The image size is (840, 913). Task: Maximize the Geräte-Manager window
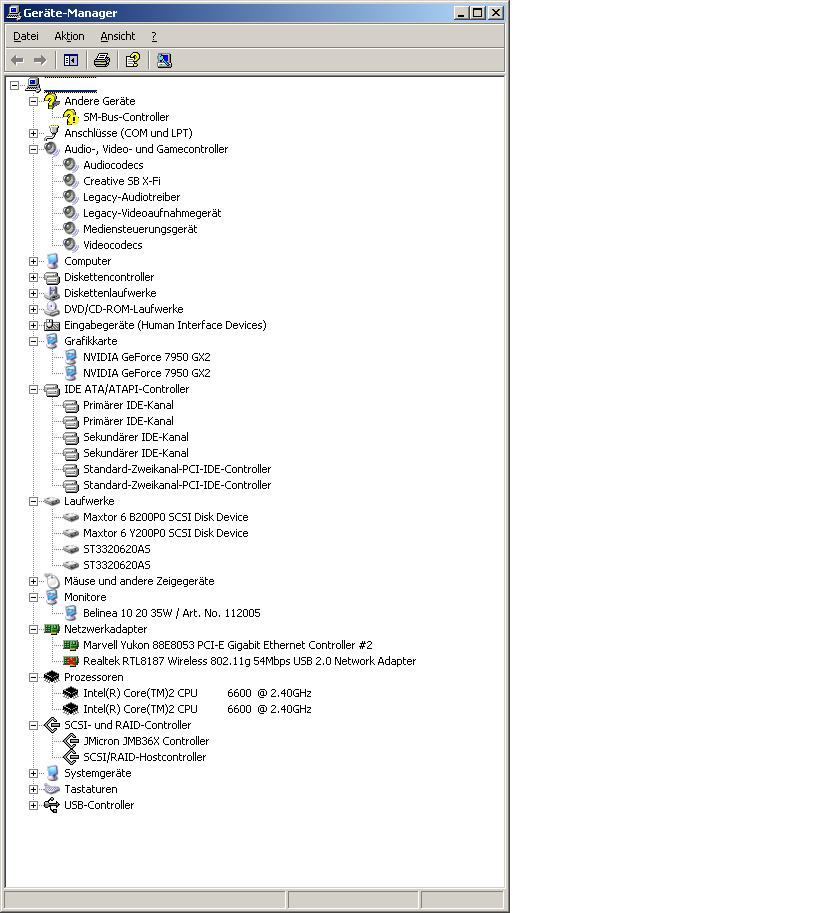(x=477, y=12)
